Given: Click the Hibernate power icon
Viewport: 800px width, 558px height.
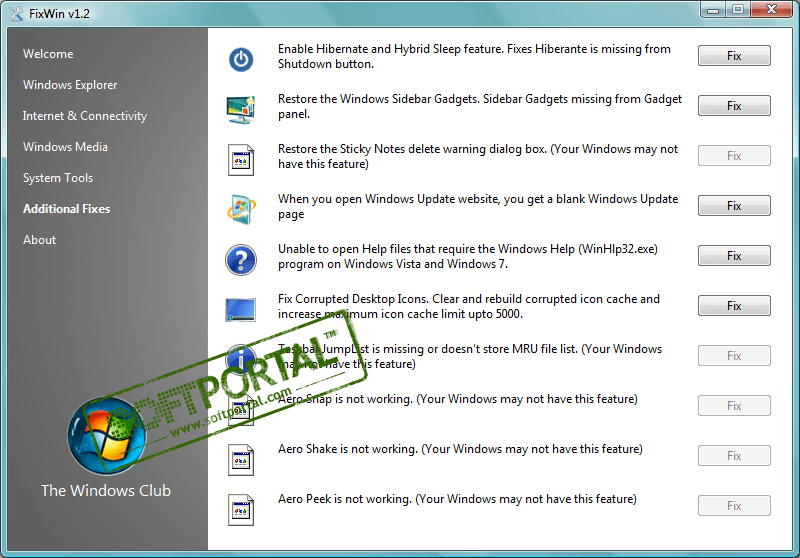Looking at the screenshot, I should point(241,60).
